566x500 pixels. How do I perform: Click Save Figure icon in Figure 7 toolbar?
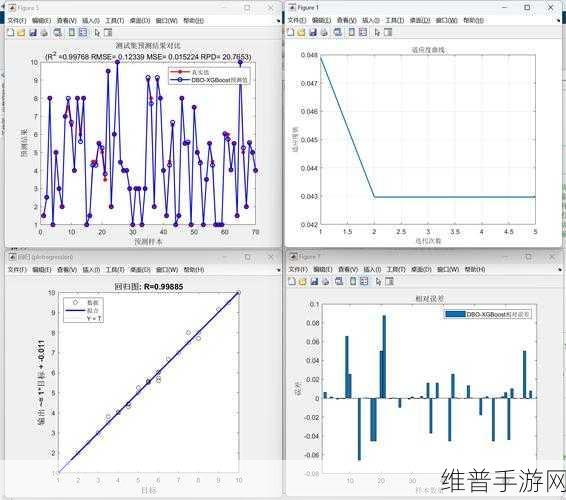[314, 282]
